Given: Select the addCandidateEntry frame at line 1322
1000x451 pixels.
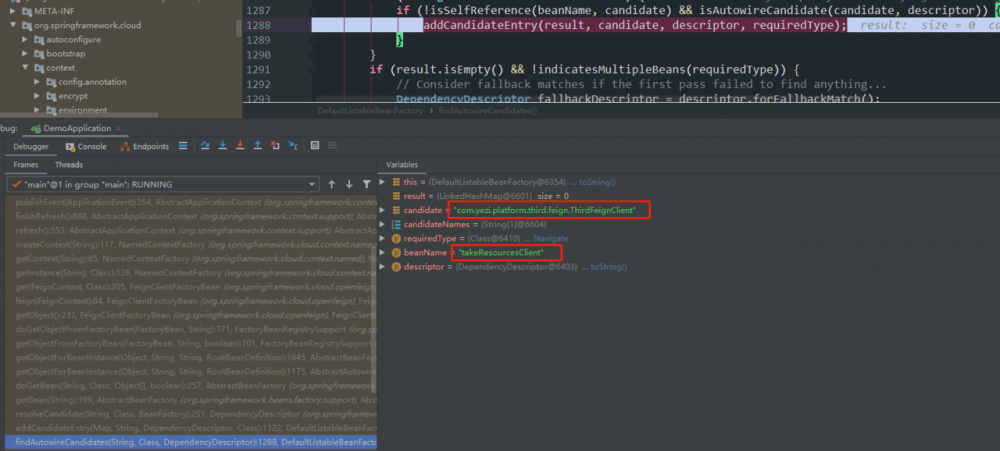Looking at the screenshot, I should [191, 427].
